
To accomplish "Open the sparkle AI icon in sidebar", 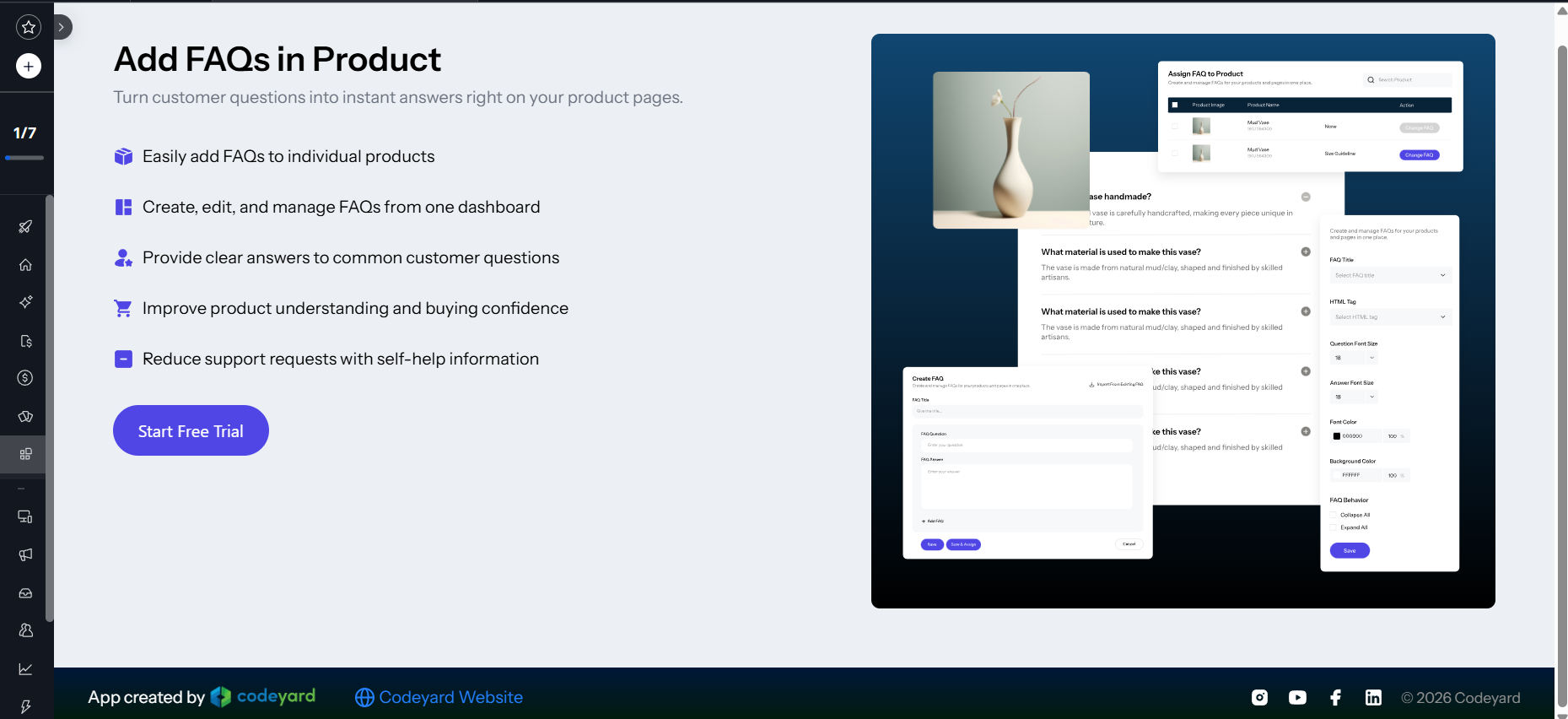I will click(x=26, y=302).
